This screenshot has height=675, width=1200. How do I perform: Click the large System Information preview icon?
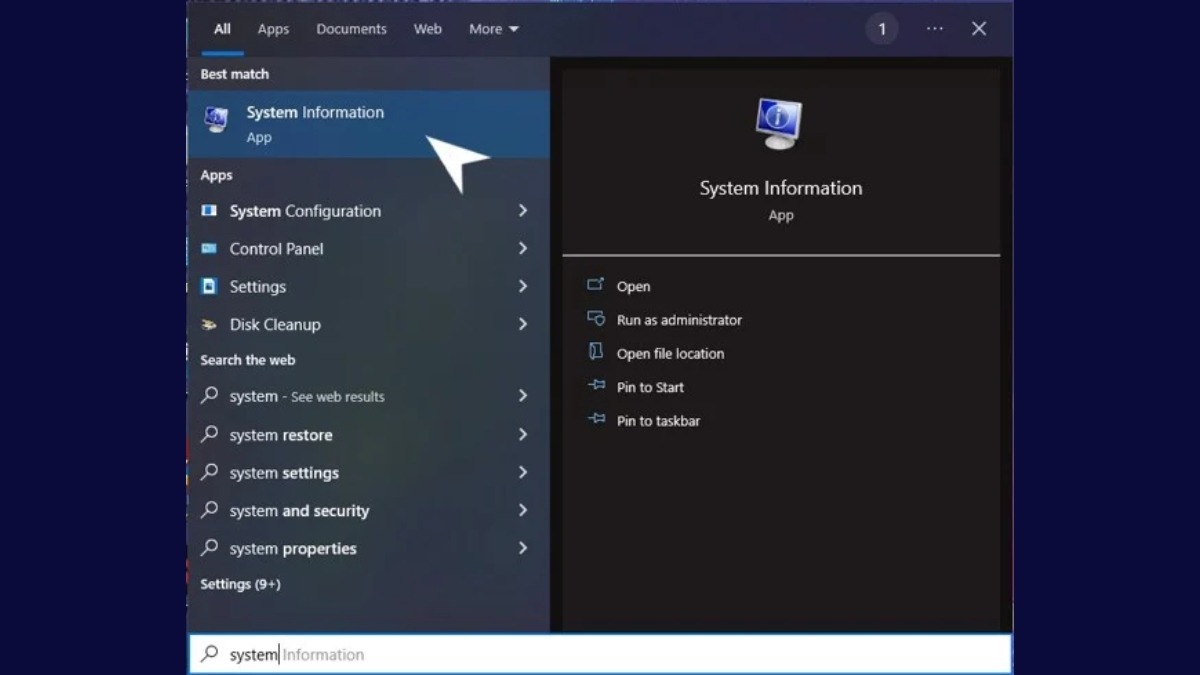780,124
